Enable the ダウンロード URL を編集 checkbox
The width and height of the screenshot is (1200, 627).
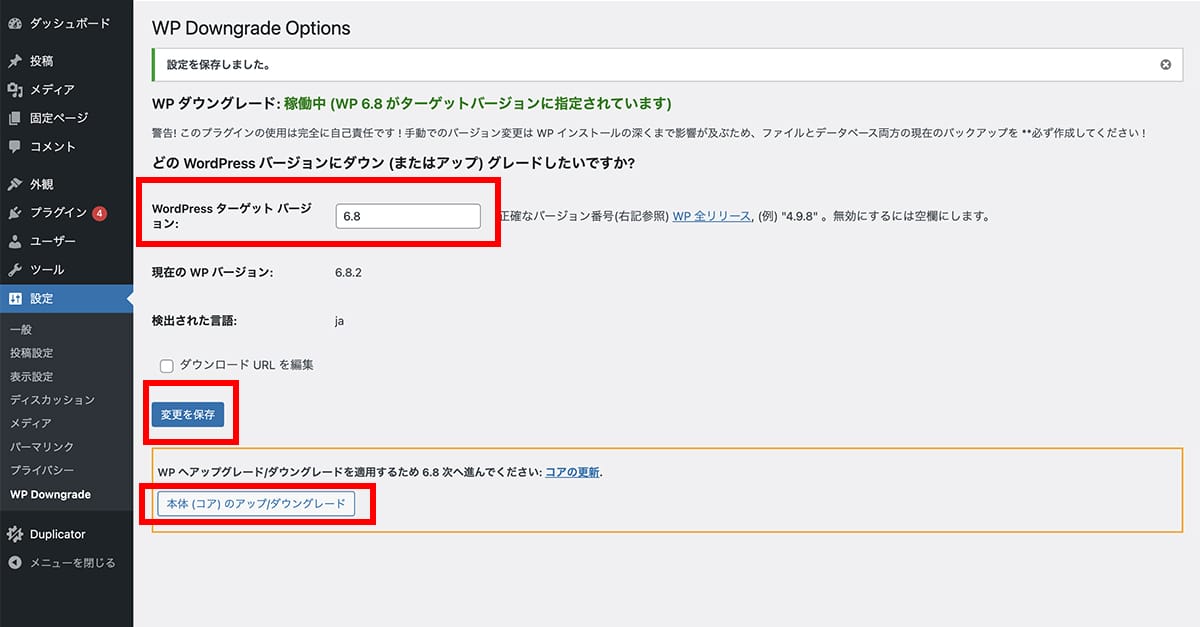pyautogui.click(x=167, y=366)
